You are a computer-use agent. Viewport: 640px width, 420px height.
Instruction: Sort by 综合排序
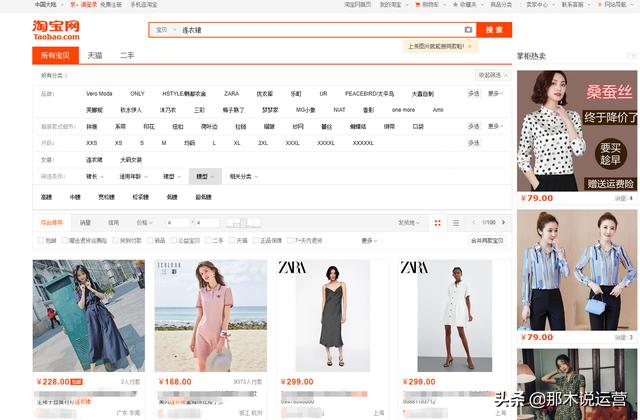(x=52, y=223)
